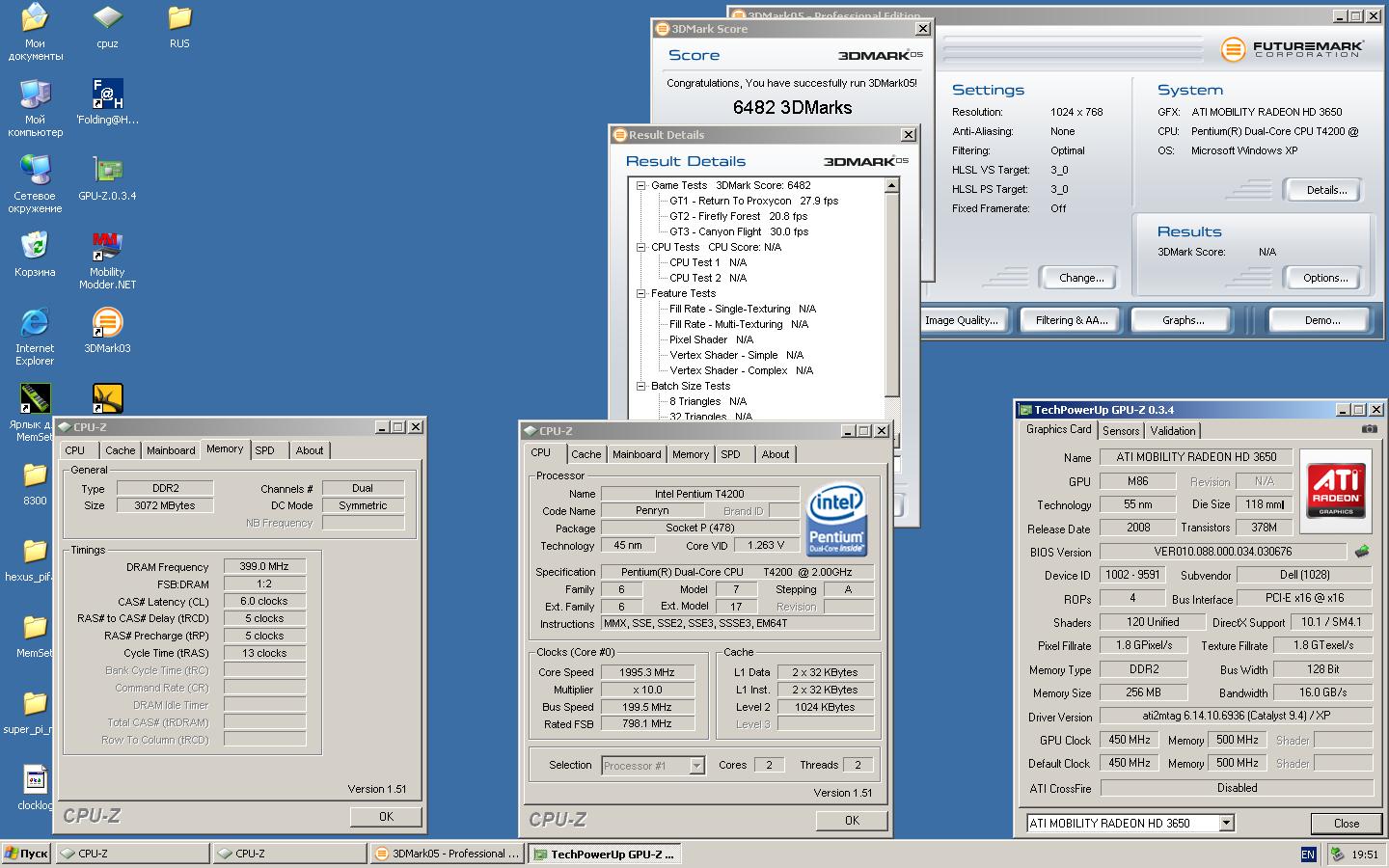Image resolution: width=1389 pixels, height=868 pixels.
Task: Click the Driver Version value field in GPU-Z
Action: tap(1236, 716)
